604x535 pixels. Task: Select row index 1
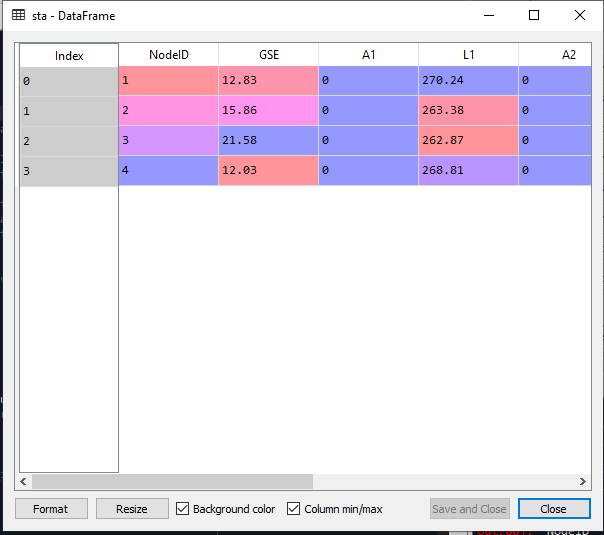tap(69, 111)
